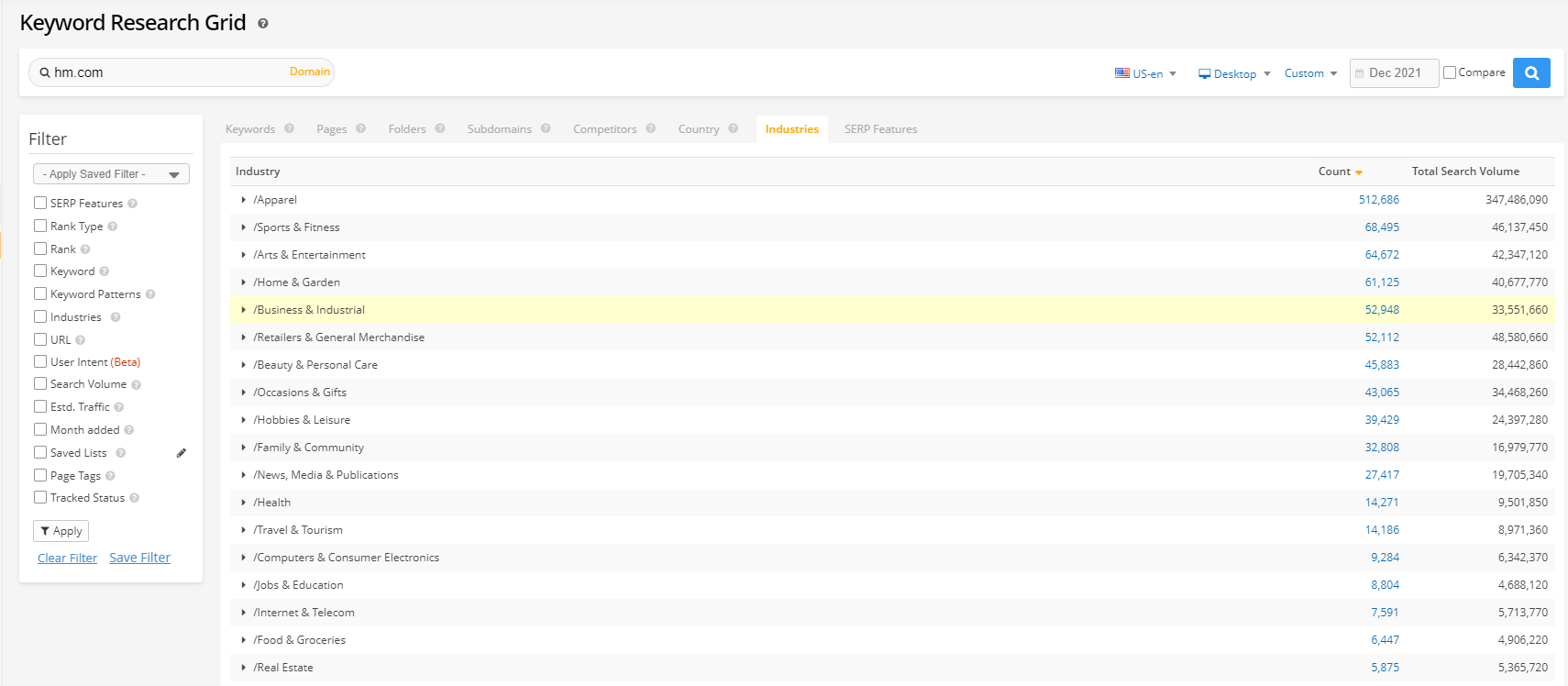Check the Keyword Patterns filter checkbox
1568x686 pixels.
40,293
